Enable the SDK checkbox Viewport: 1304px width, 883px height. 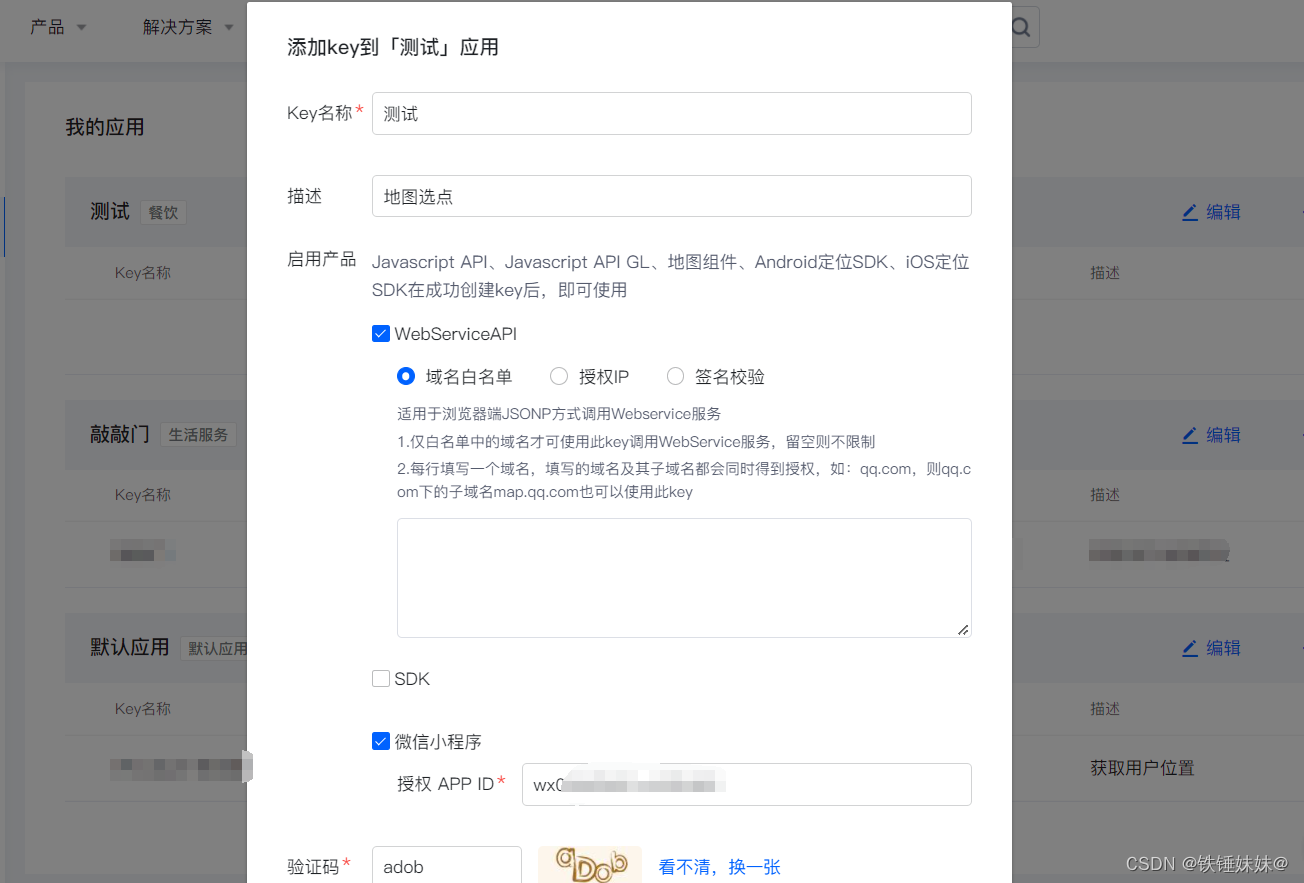380,679
